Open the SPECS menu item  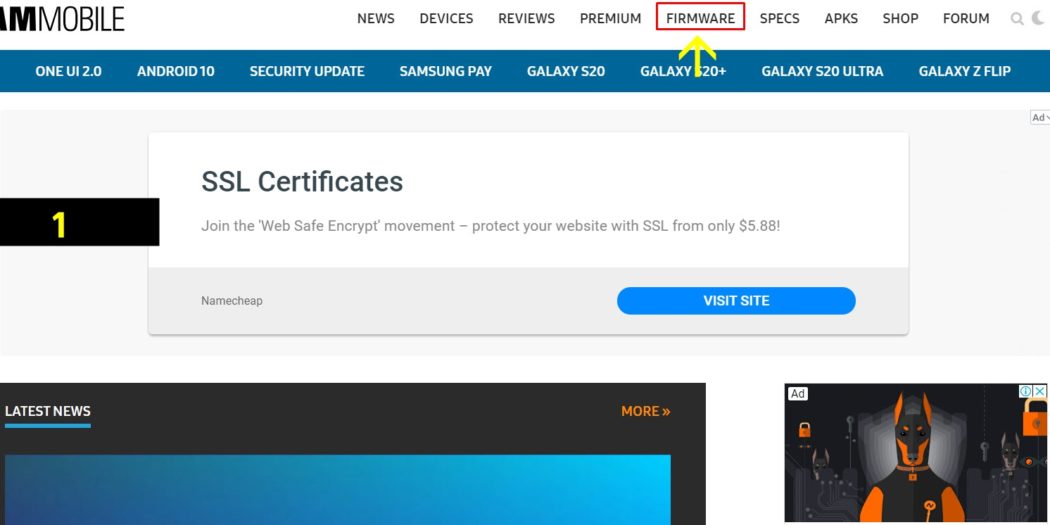click(x=779, y=19)
